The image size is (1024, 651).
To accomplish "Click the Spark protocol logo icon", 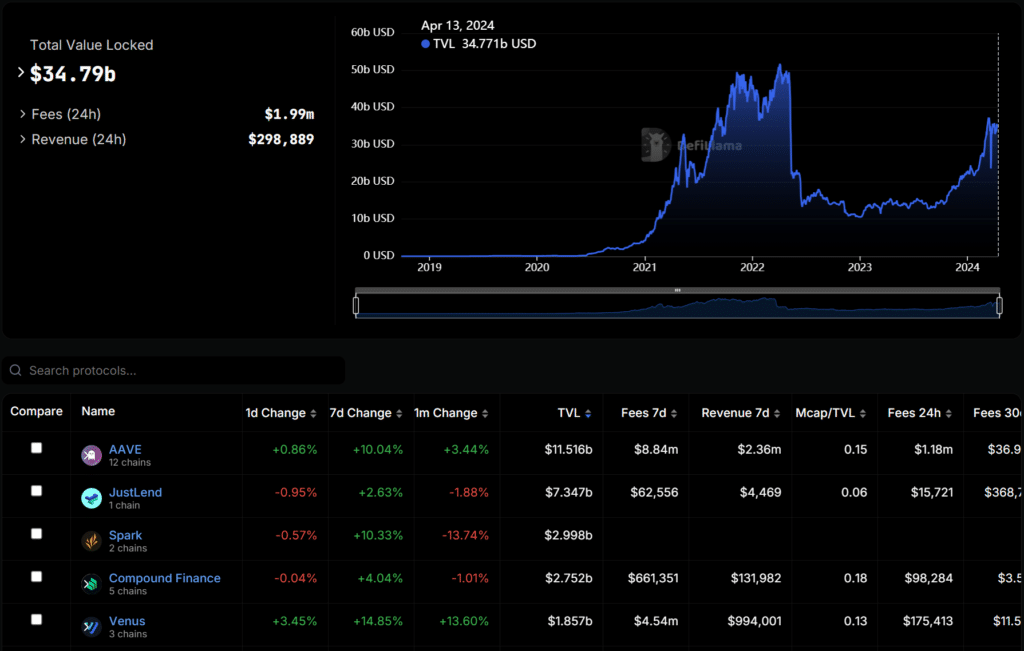I will point(91,541).
